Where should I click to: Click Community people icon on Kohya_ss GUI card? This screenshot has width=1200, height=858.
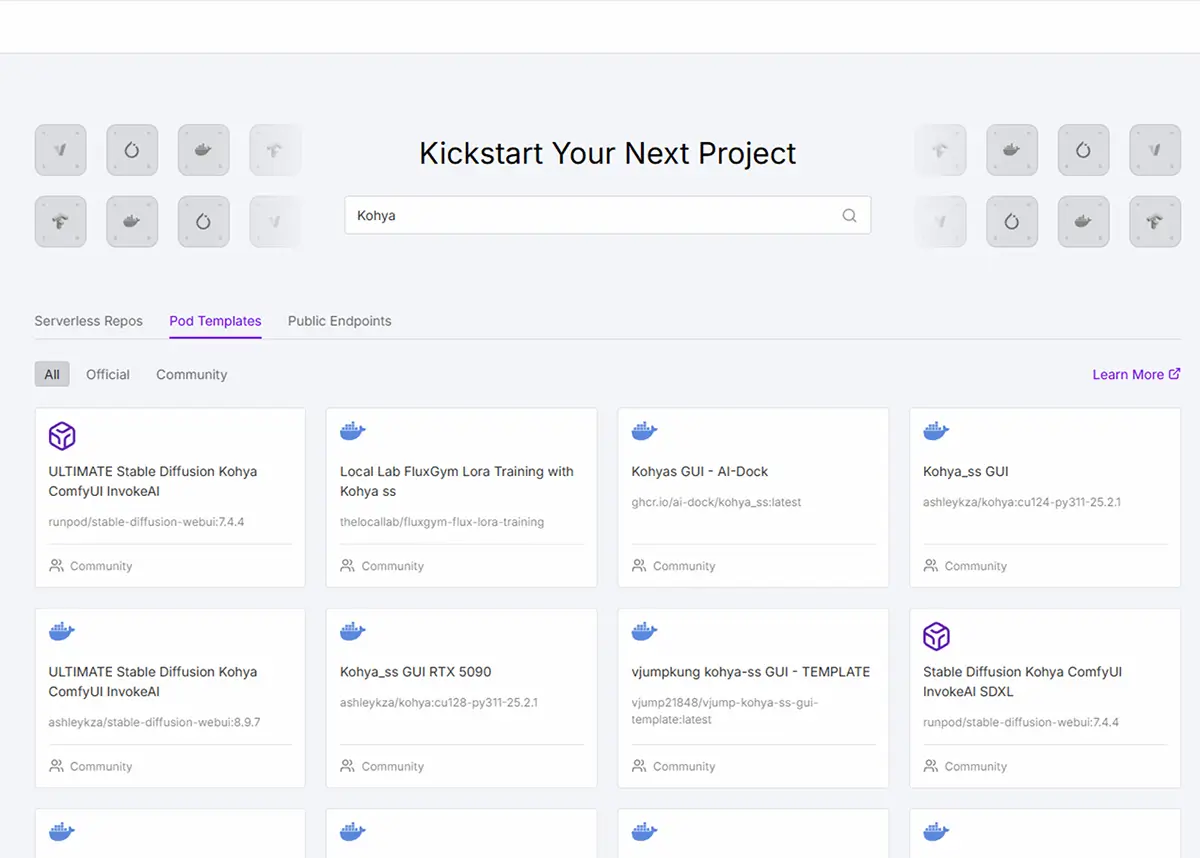[931, 566]
